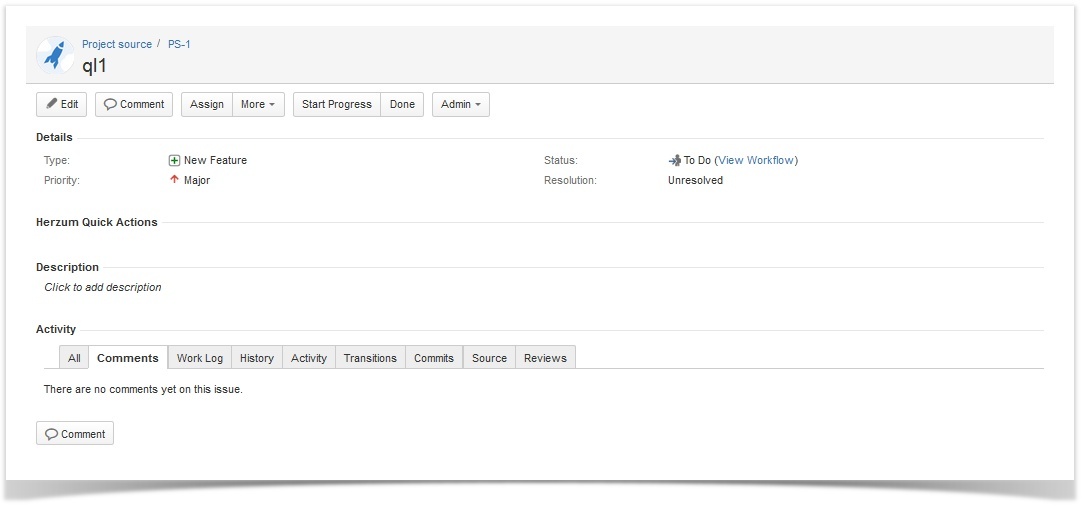1088x509 pixels.
Task: Go to Project source breadcrumb link
Action: coord(117,44)
